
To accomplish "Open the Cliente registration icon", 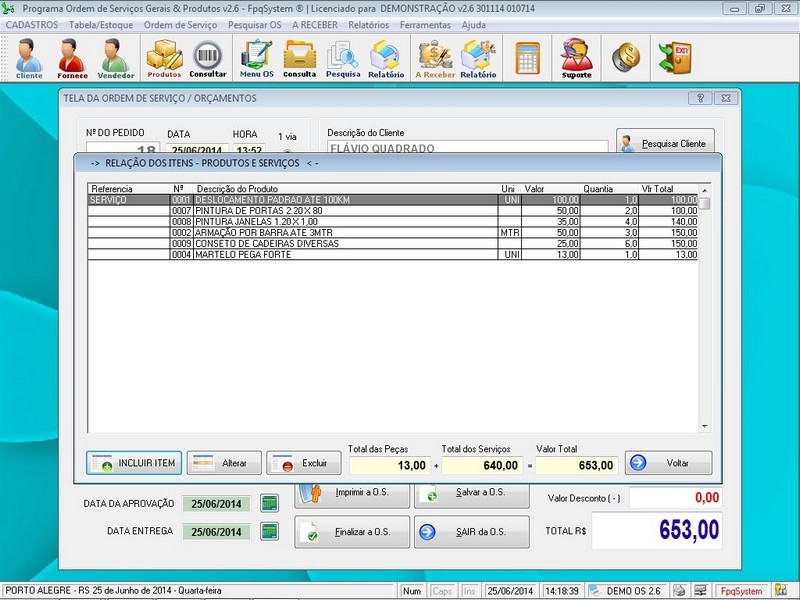I will tap(29, 59).
